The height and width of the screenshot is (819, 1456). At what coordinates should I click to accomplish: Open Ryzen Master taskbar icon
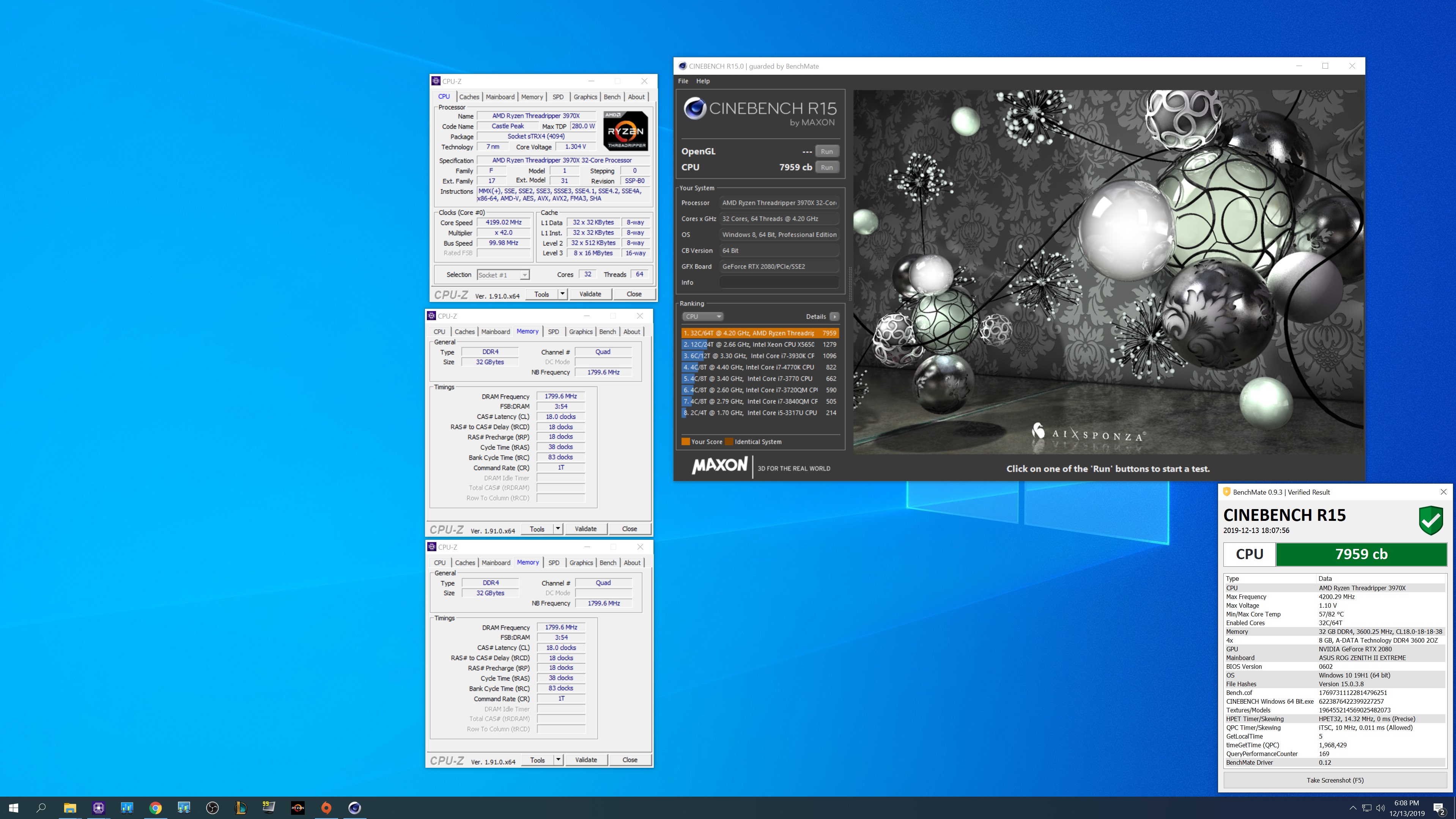(x=298, y=808)
